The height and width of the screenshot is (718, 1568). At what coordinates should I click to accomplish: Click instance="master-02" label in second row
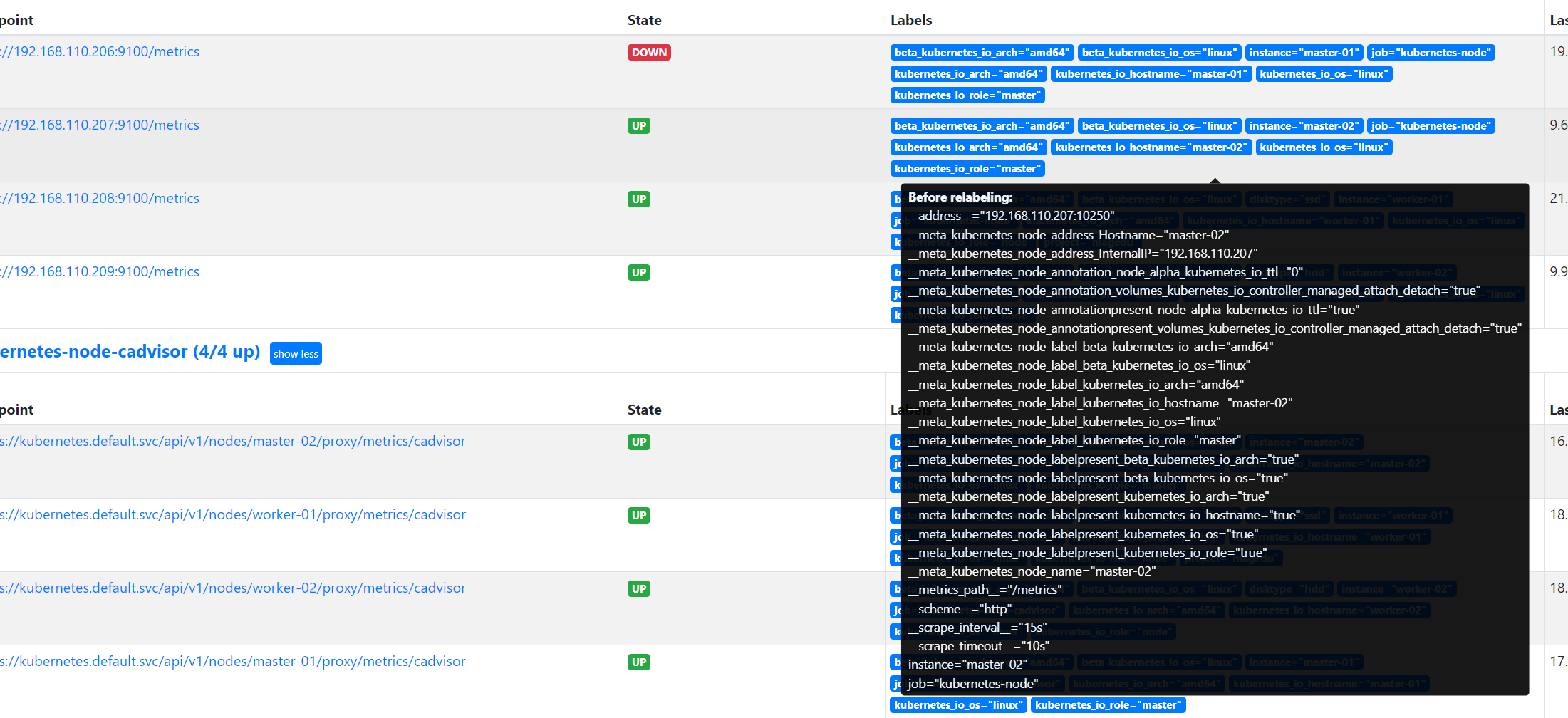(x=1304, y=126)
